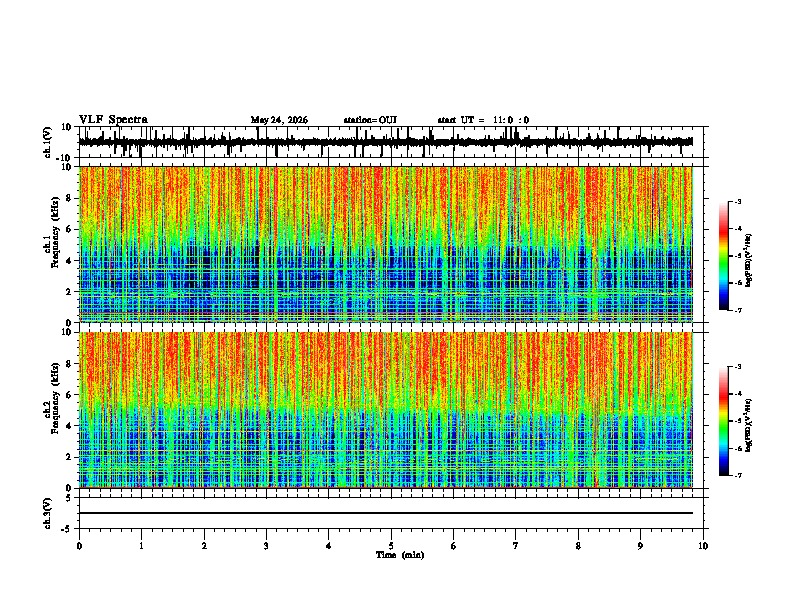Click the ch.3(V) axis label
792x612 pixels.
(x=48, y=514)
